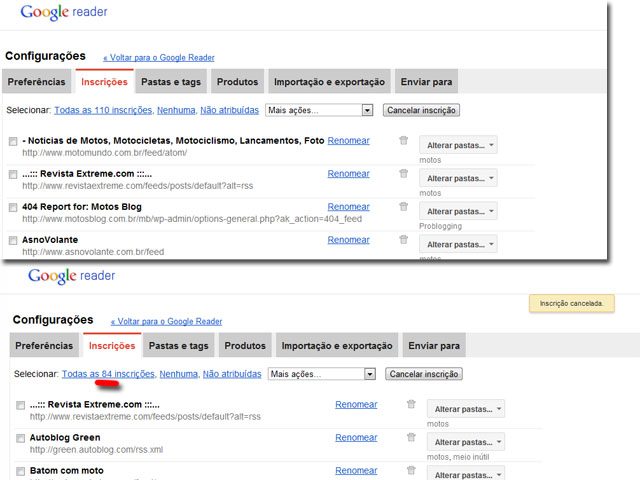
Task: Open Enviar para tab in 110-inscrições panel
Action: click(x=427, y=82)
